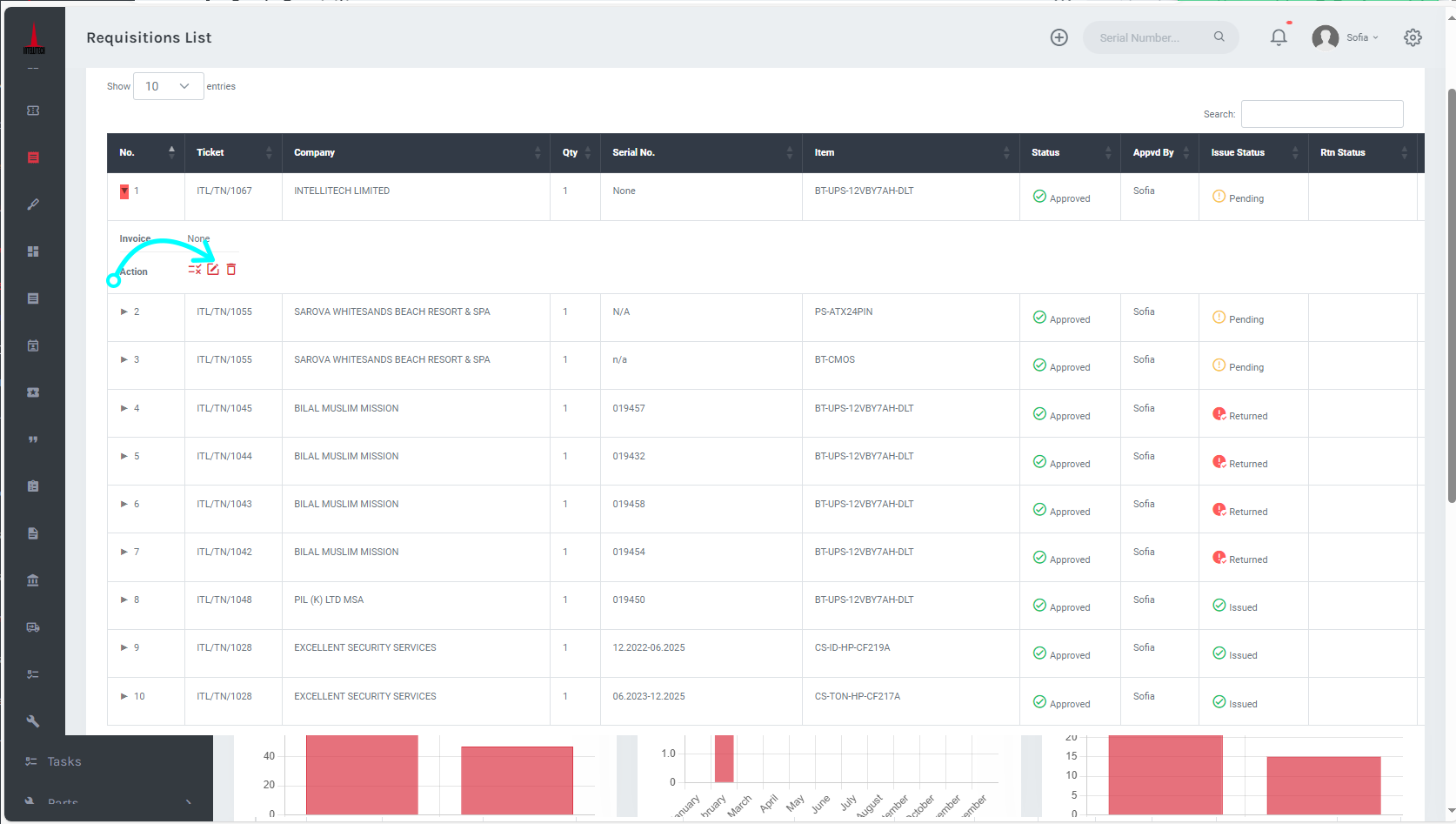Sort table by Rtn Status column

coord(1363,152)
